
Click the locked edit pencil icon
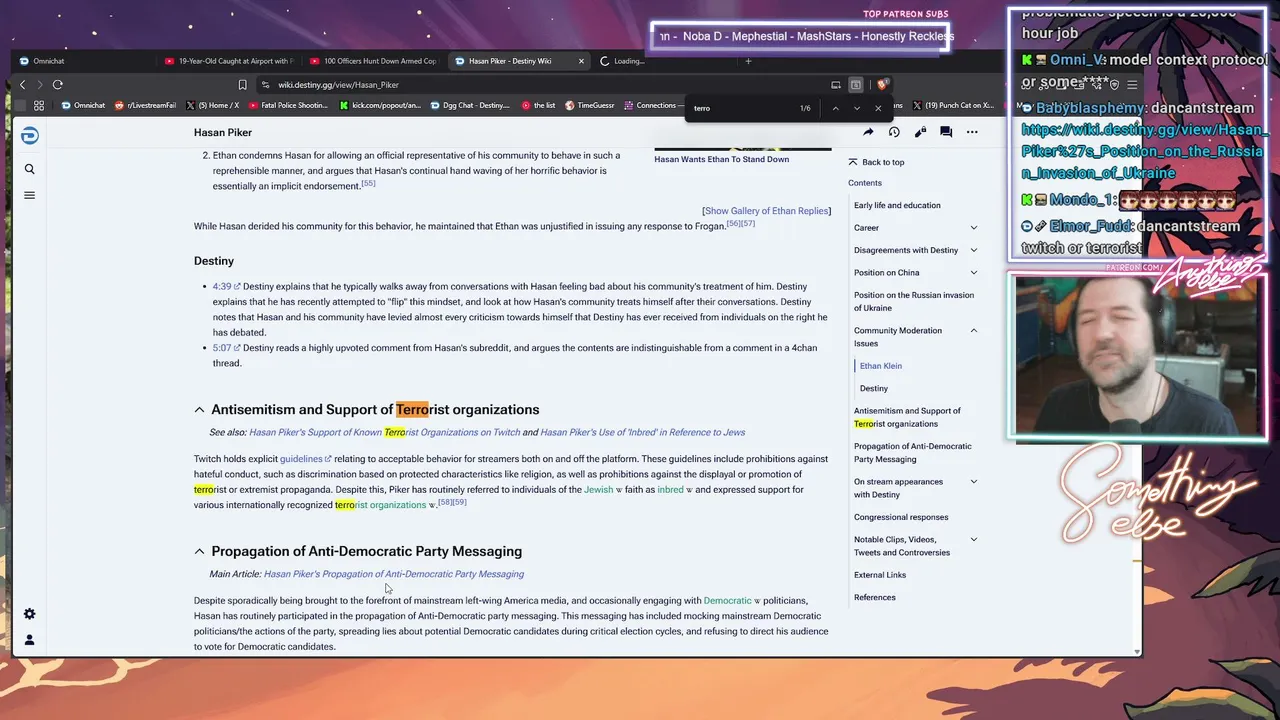(x=920, y=132)
